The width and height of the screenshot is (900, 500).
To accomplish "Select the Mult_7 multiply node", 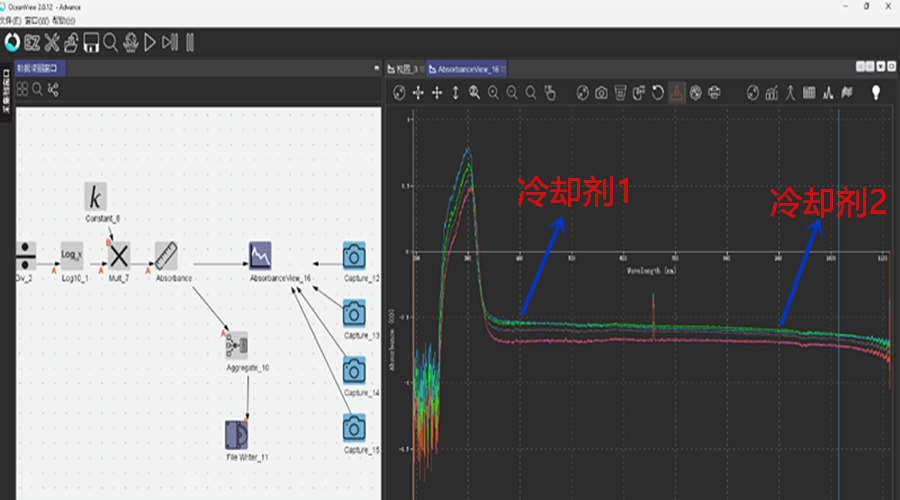I will [x=120, y=254].
